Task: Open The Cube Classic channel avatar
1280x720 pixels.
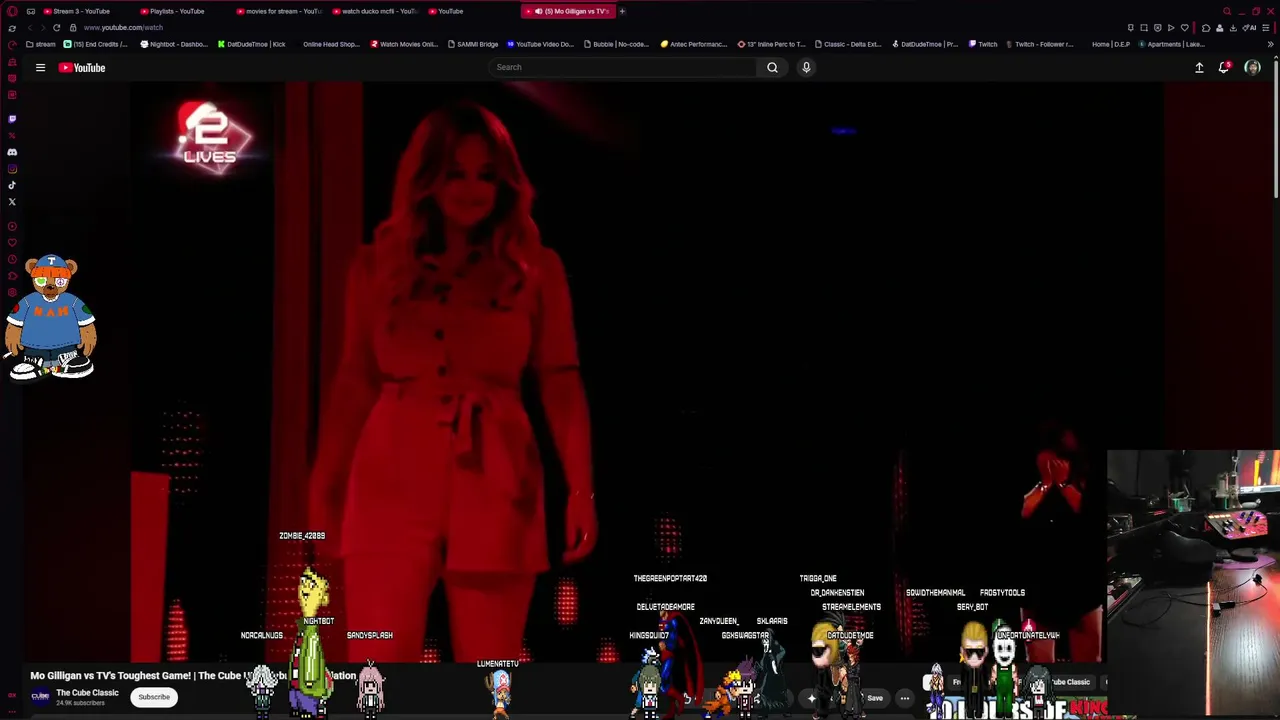Action: click(40, 697)
